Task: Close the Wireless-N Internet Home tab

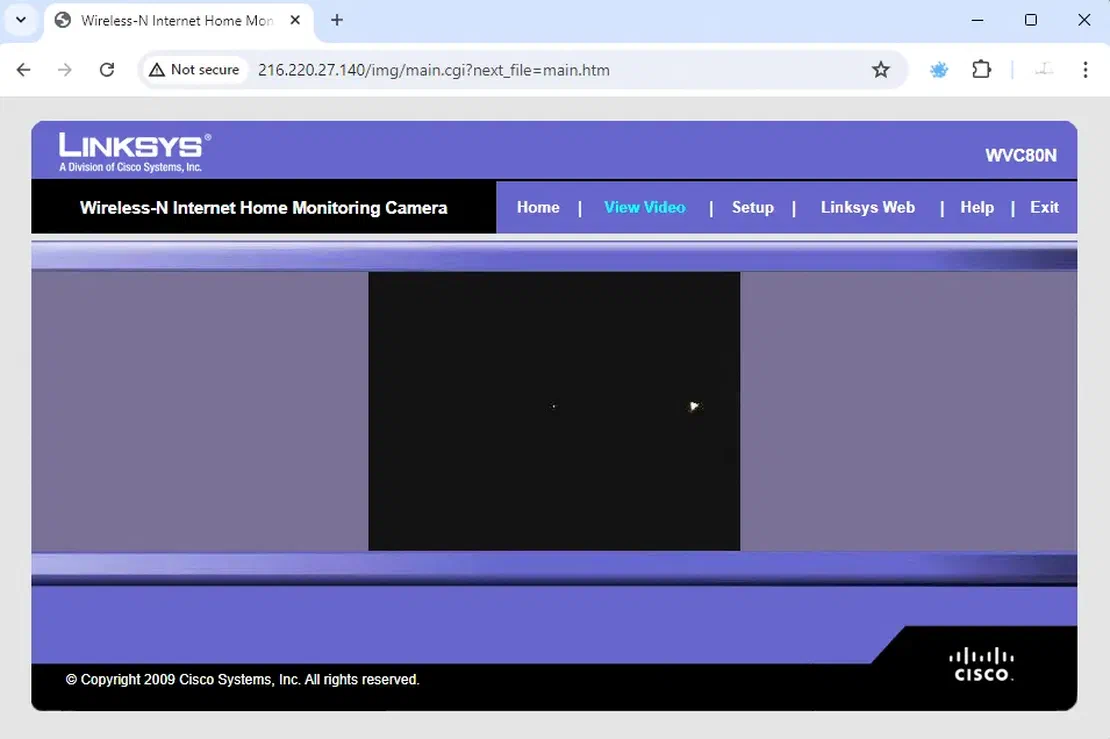Action: click(295, 20)
